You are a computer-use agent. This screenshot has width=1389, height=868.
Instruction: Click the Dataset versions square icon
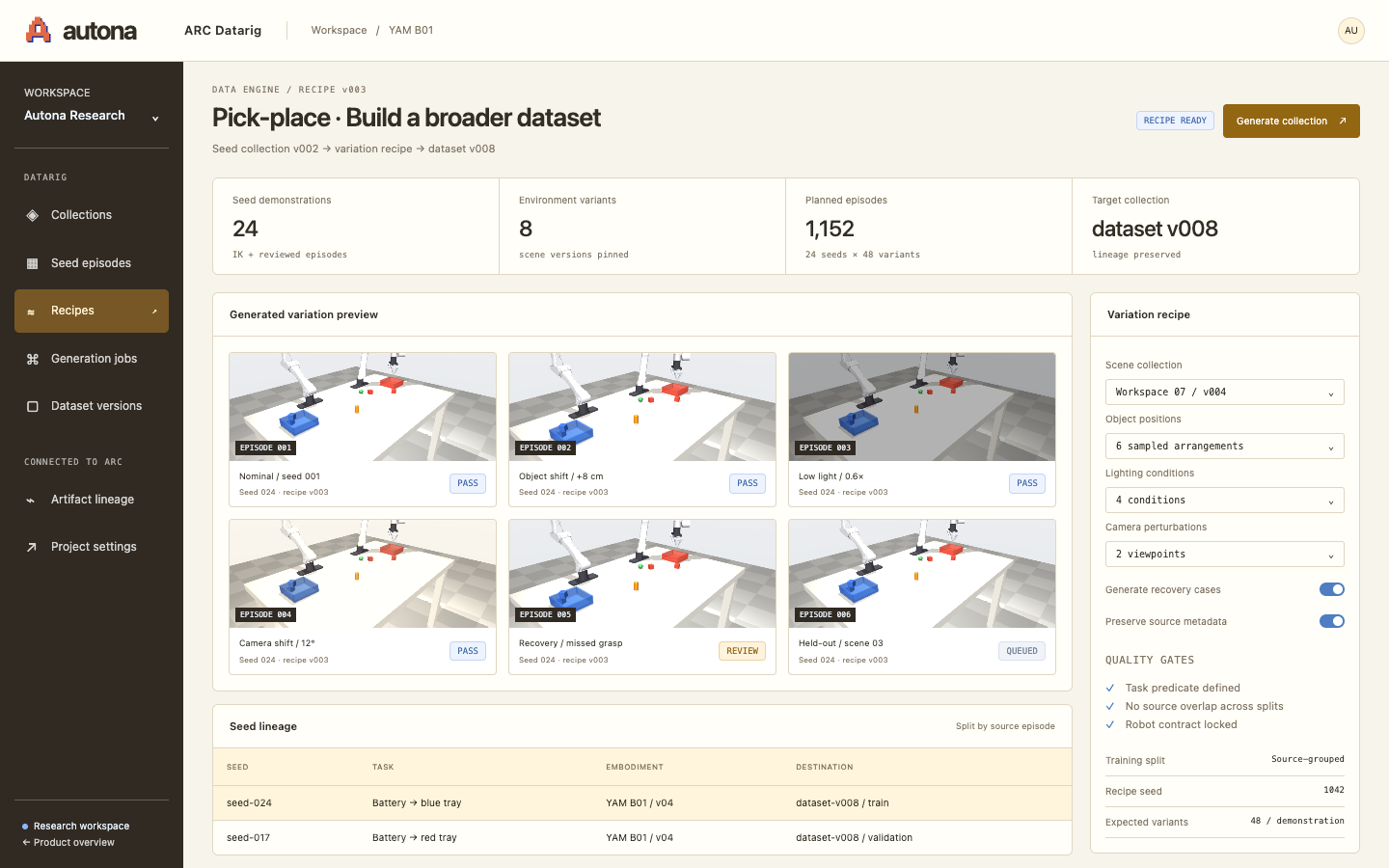(33, 406)
